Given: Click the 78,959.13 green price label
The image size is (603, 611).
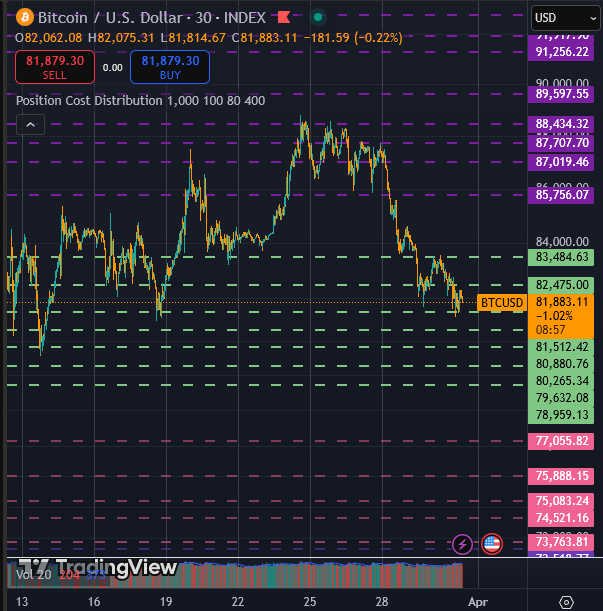Looking at the screenshot, I should [561, 415].
